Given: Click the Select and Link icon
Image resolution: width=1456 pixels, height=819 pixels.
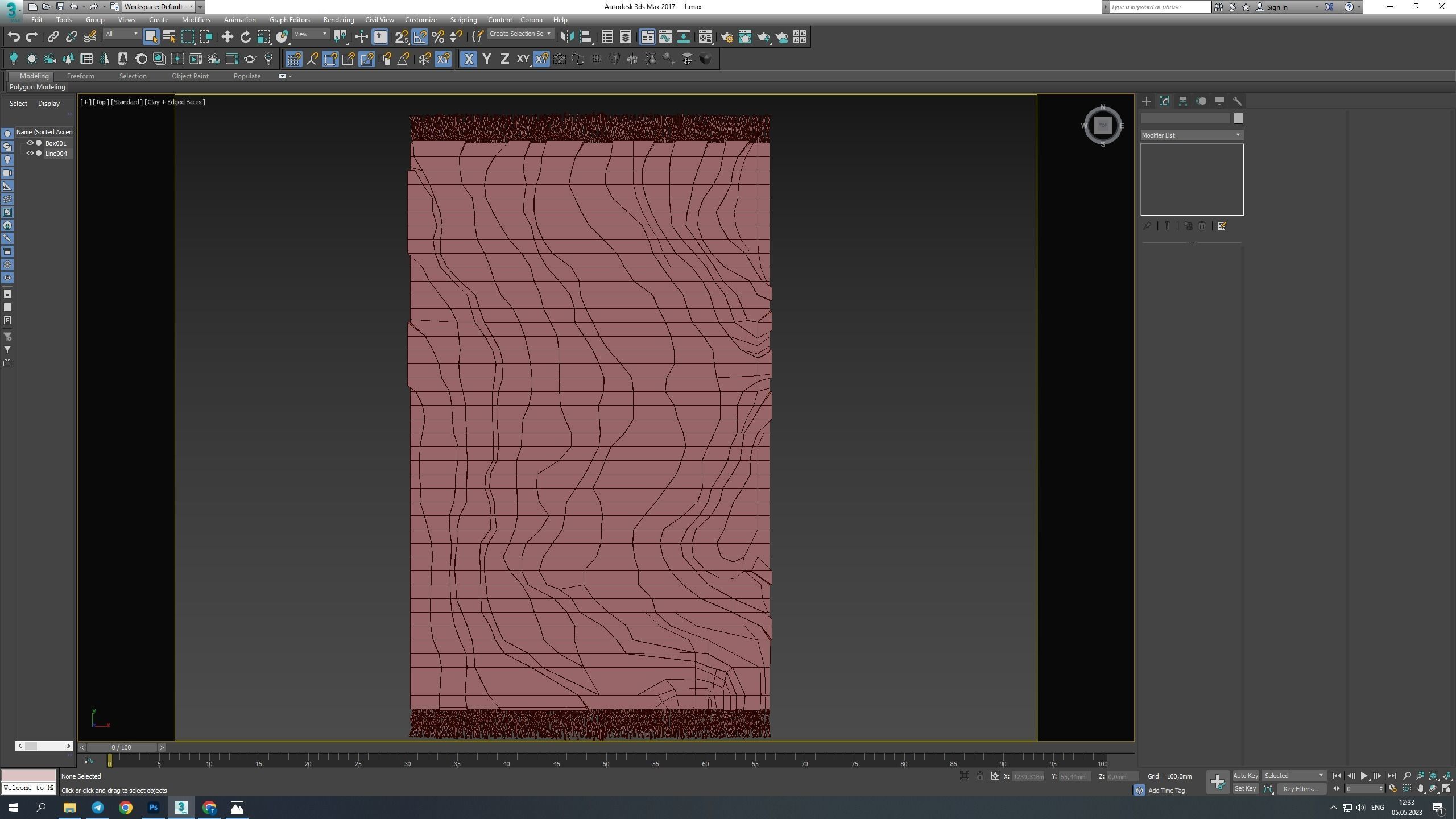Looking at the screenshot, I should [53, 37].
